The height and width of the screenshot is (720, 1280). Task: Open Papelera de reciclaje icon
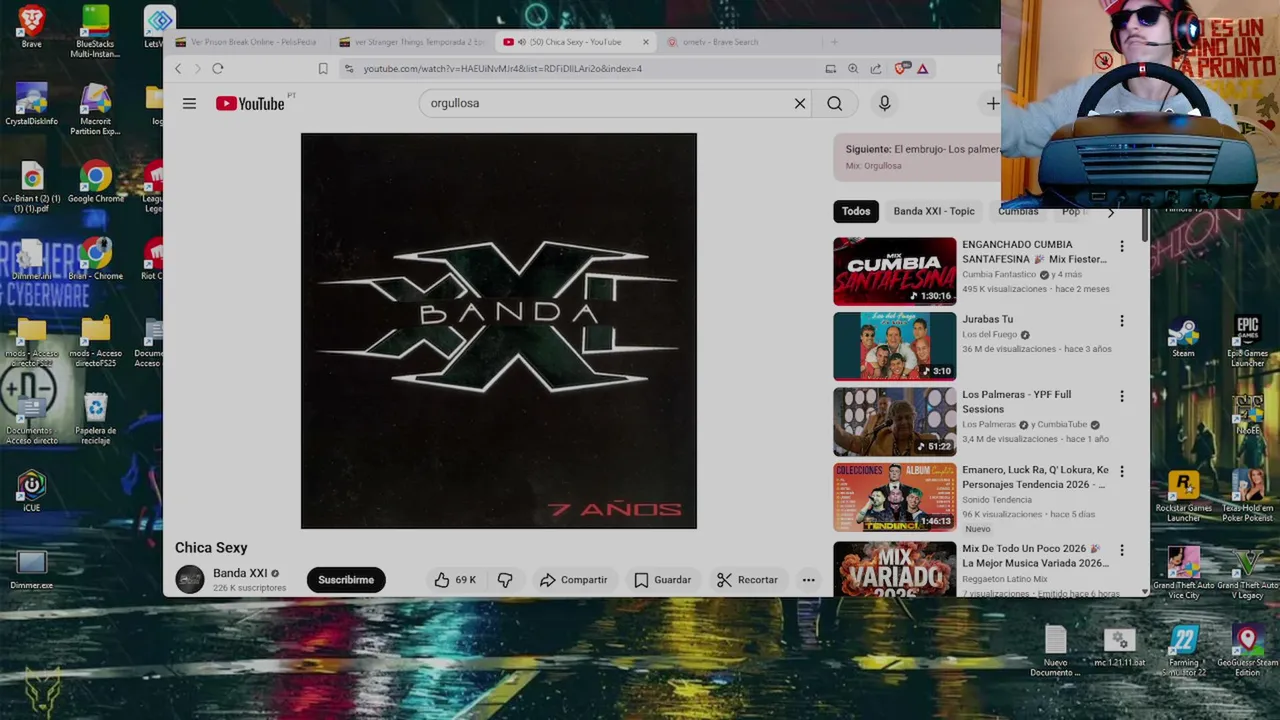tap(95, 418)
